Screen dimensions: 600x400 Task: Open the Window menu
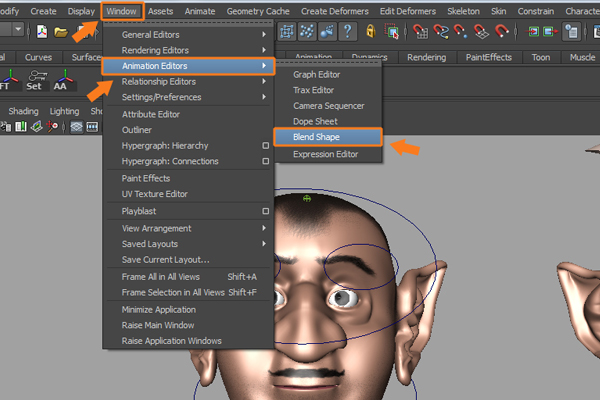click(x=121, y=11)
